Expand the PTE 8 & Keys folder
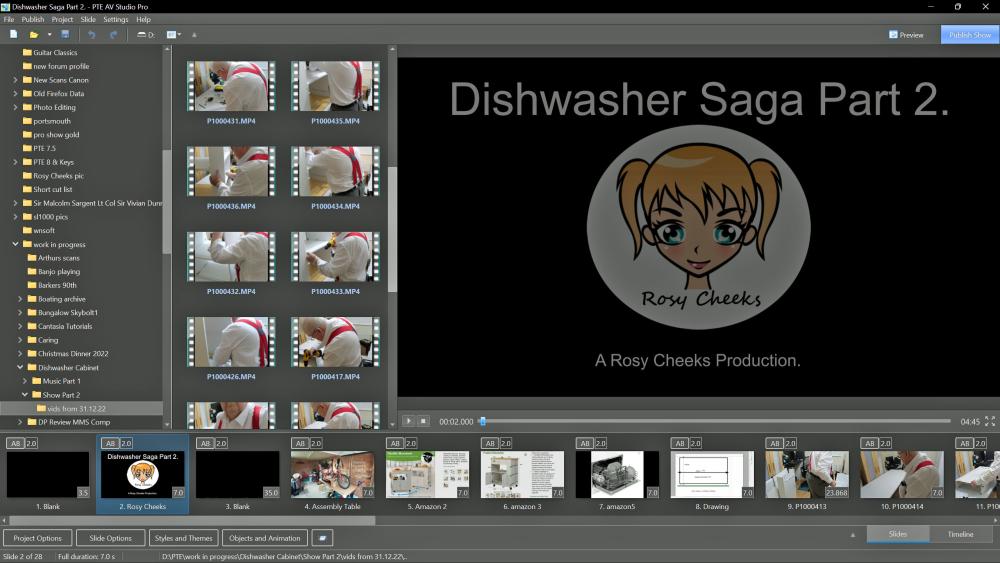This screenshot has height=563, width=1000. (15, 162)
